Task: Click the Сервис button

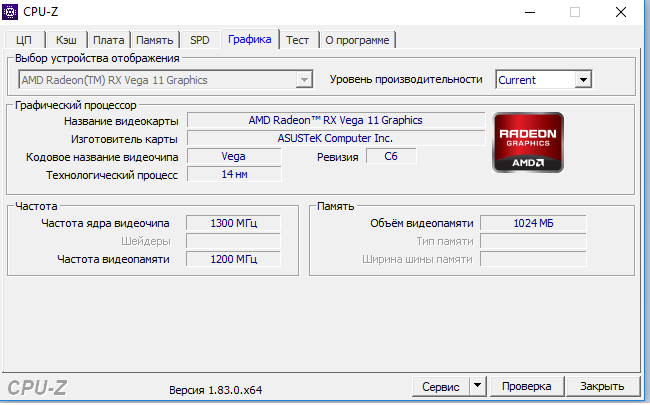Action: 441,386
